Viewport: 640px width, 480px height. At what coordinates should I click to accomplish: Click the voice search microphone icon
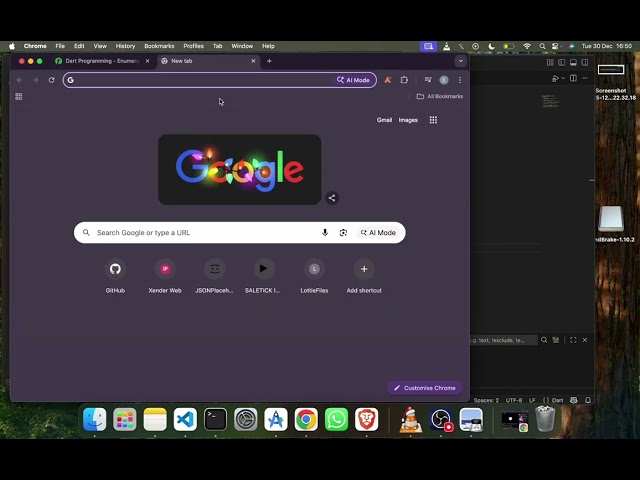pos(324,233)
